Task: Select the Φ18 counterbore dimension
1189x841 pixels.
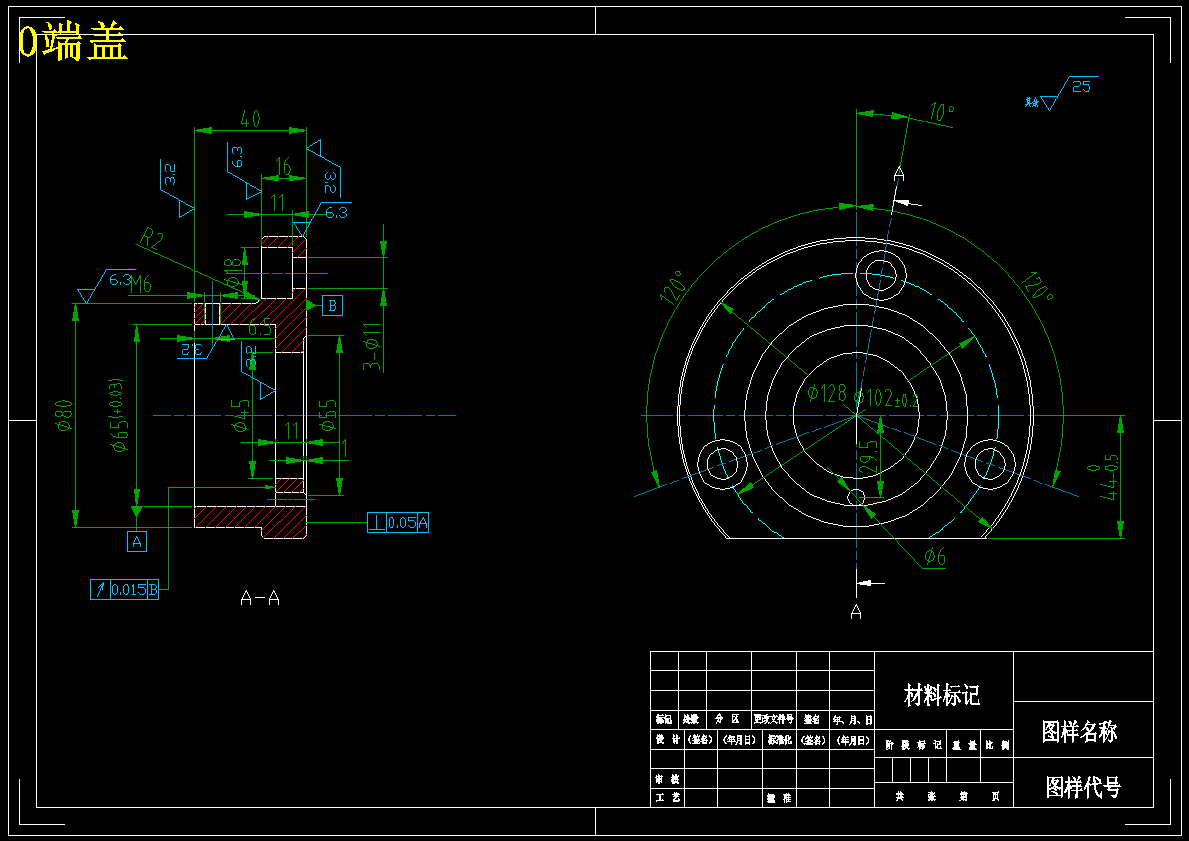Action: 233,271
